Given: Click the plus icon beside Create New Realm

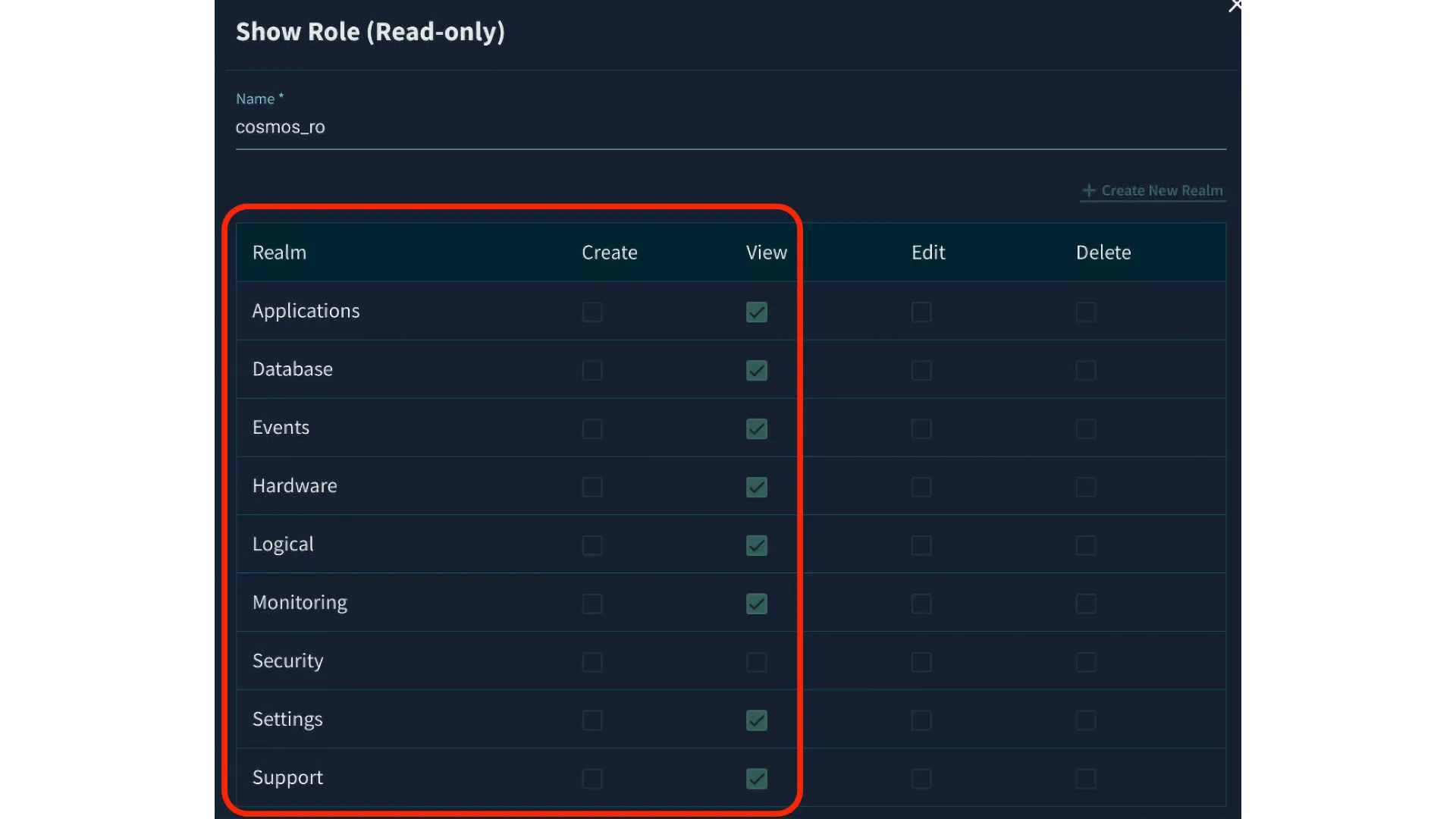Looking at the screenshot, I should [1089, 191].
